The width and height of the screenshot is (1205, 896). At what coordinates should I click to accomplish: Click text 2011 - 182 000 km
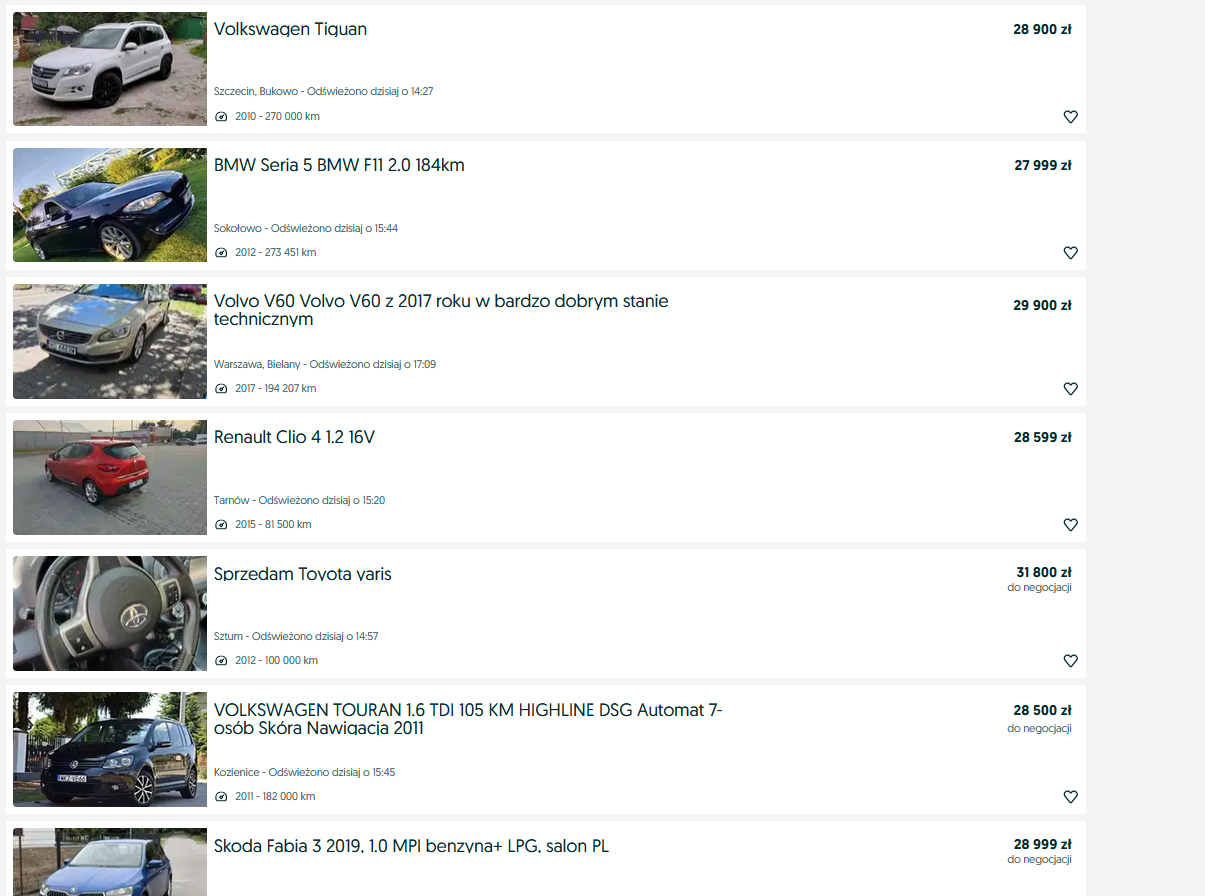point(275,797)
